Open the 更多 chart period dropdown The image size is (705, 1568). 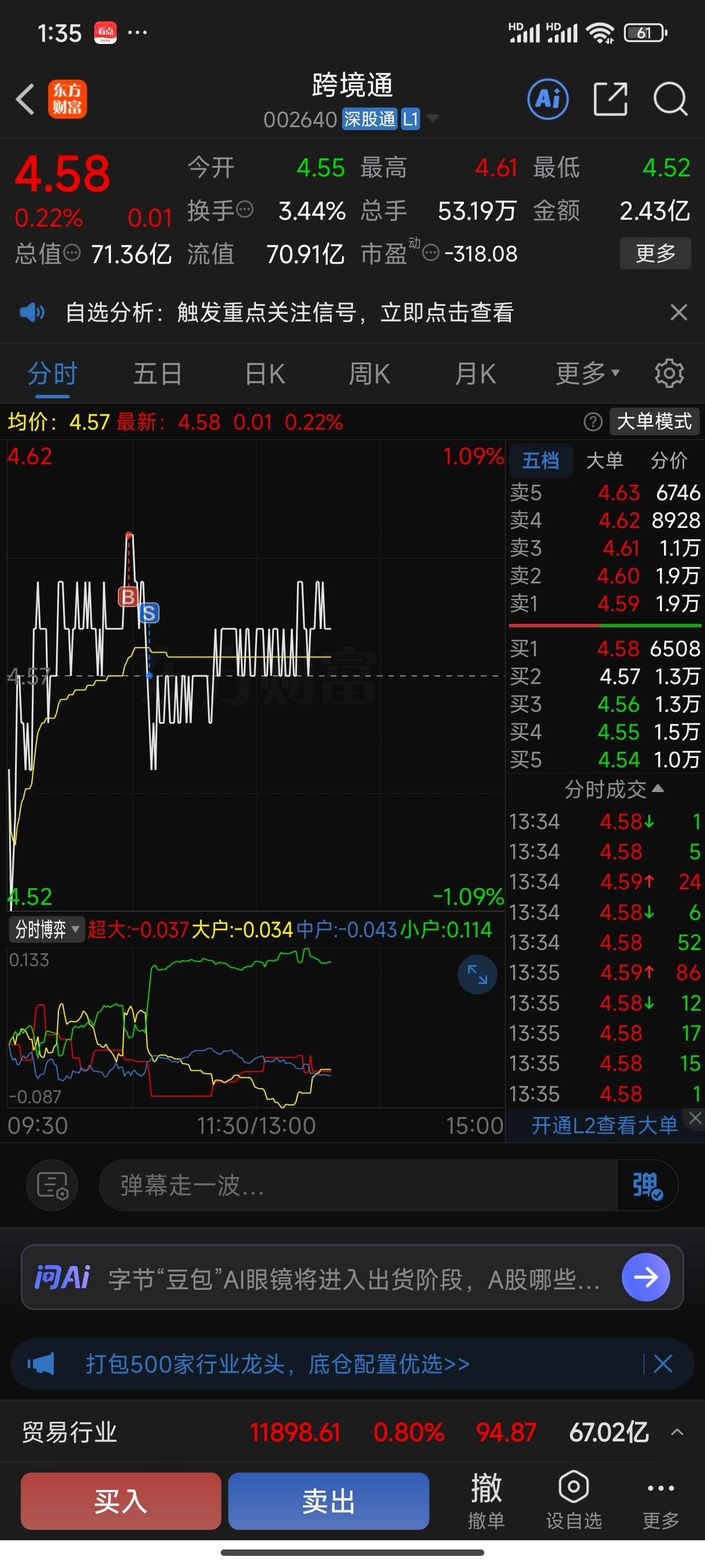point(588,373)
